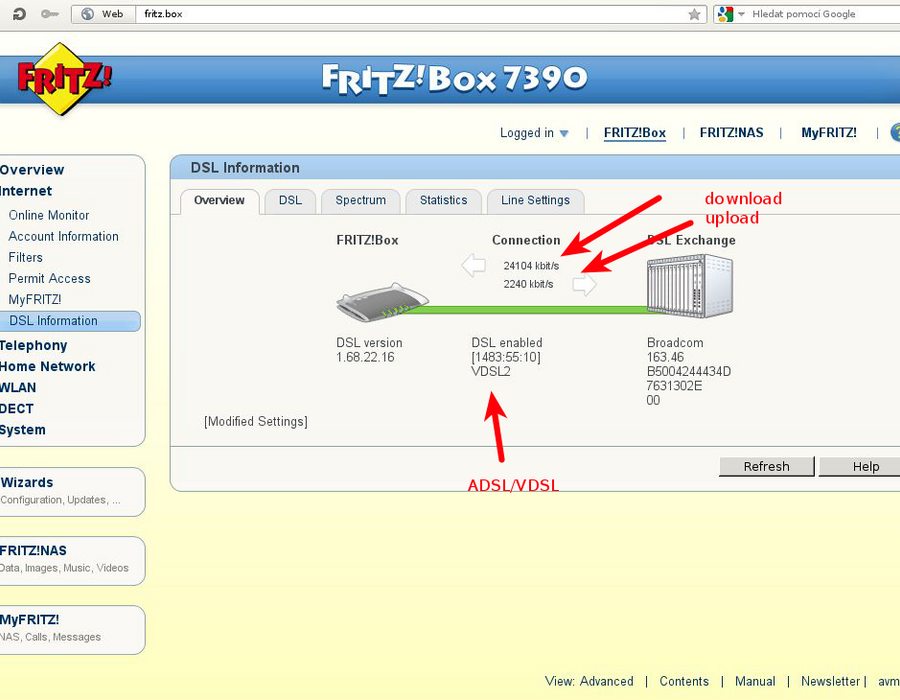
Task: Open the Telephony sidebar menu
Action: 33,345
